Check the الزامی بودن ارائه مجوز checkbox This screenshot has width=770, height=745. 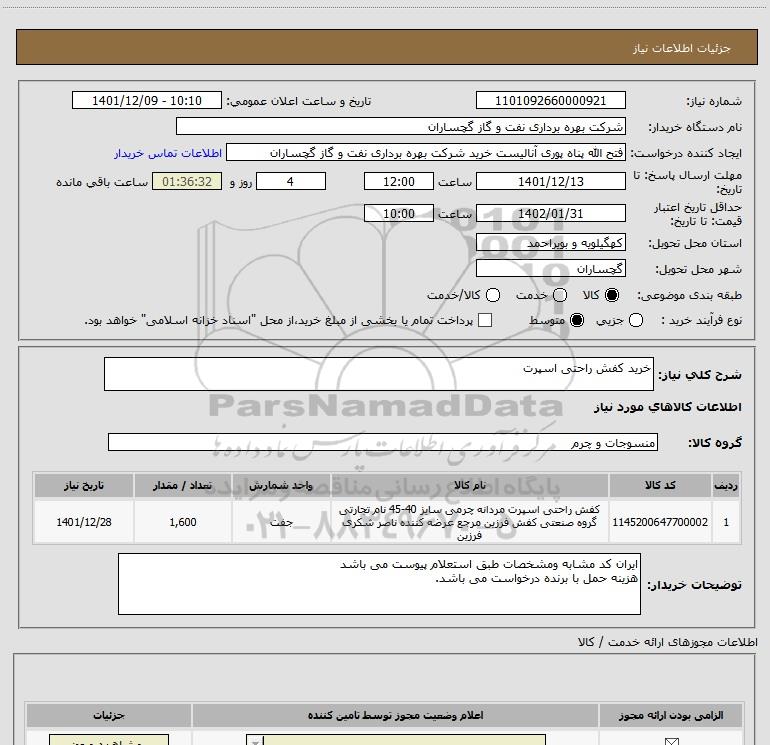pyautogui.click(x=671, y=741)
